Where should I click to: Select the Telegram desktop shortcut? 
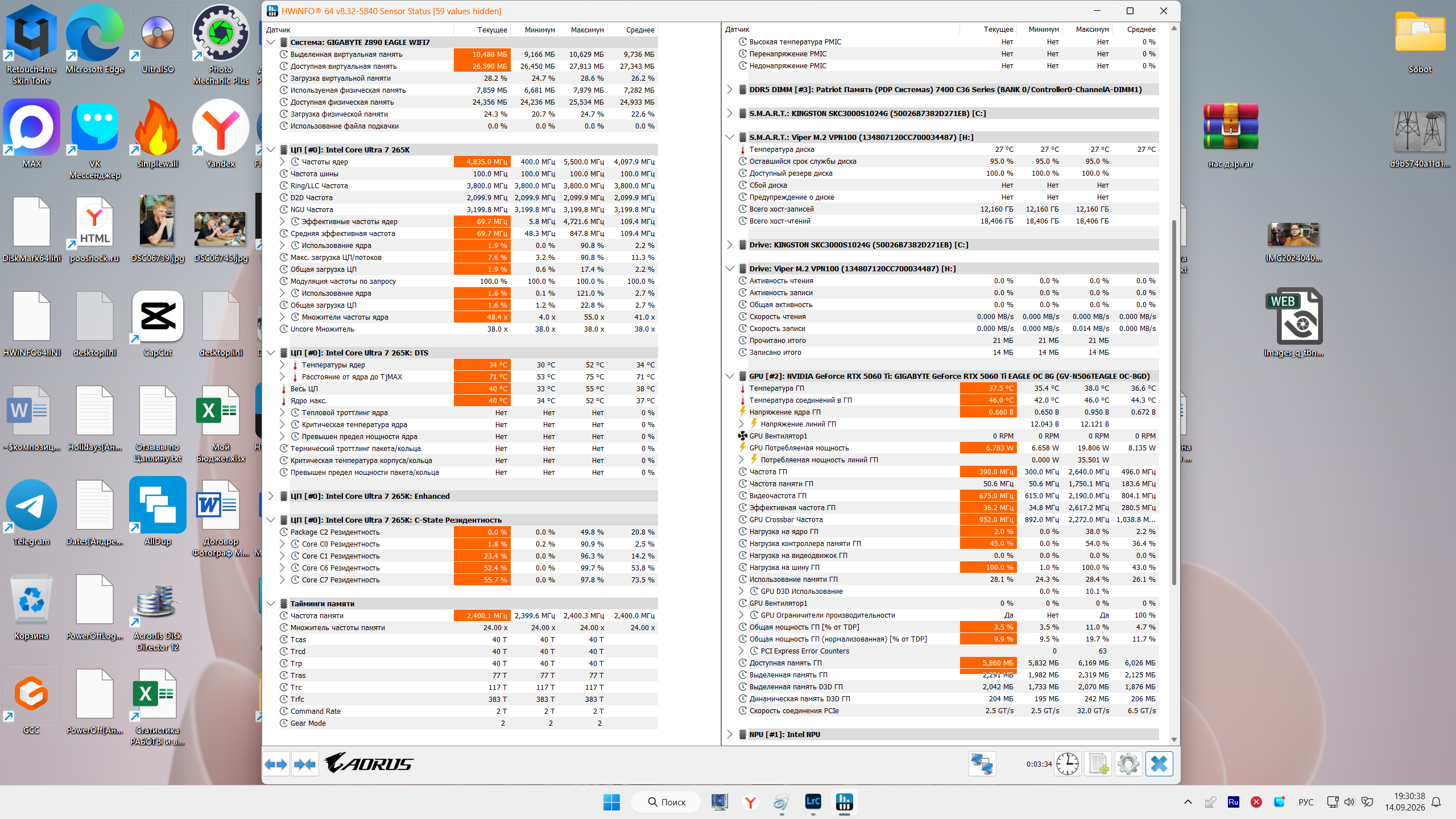(31, 512)
